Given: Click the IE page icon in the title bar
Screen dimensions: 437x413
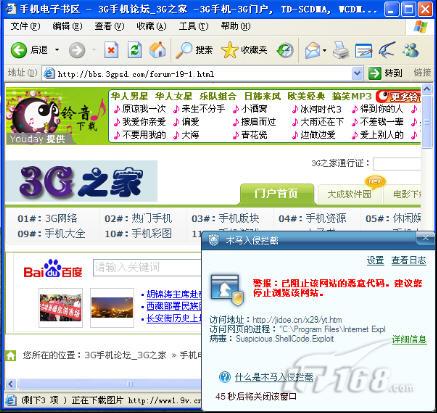Looking at the screenshot, I should (x=11, y=9).
